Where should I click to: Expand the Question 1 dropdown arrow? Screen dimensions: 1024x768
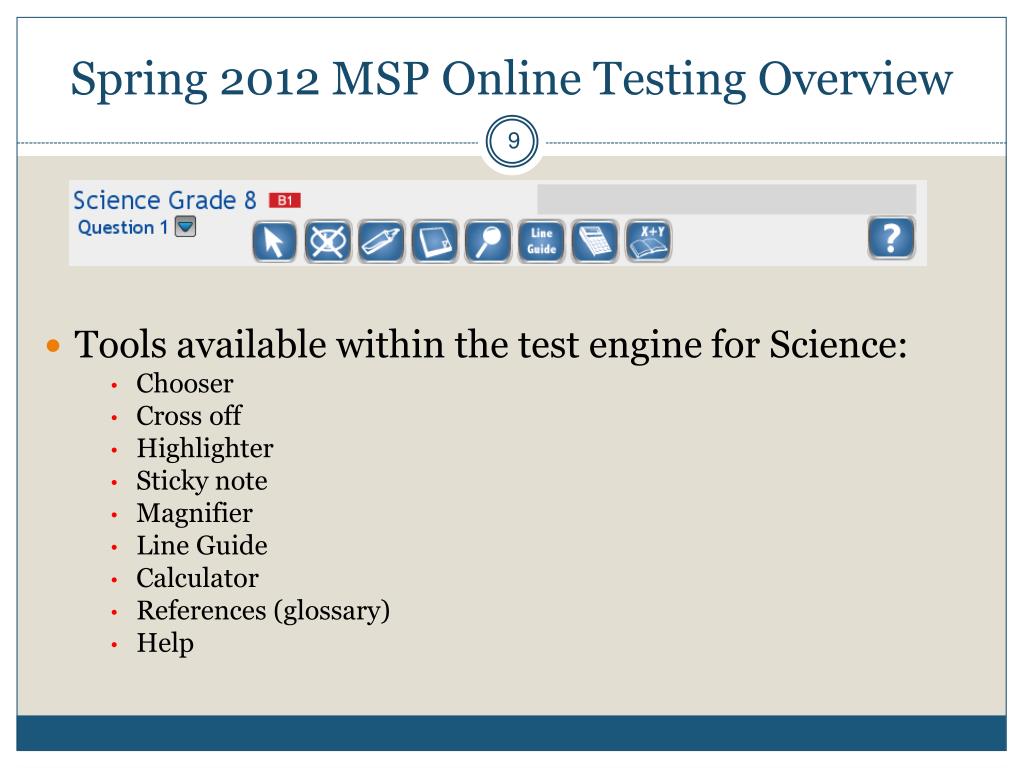pos(185,227)
